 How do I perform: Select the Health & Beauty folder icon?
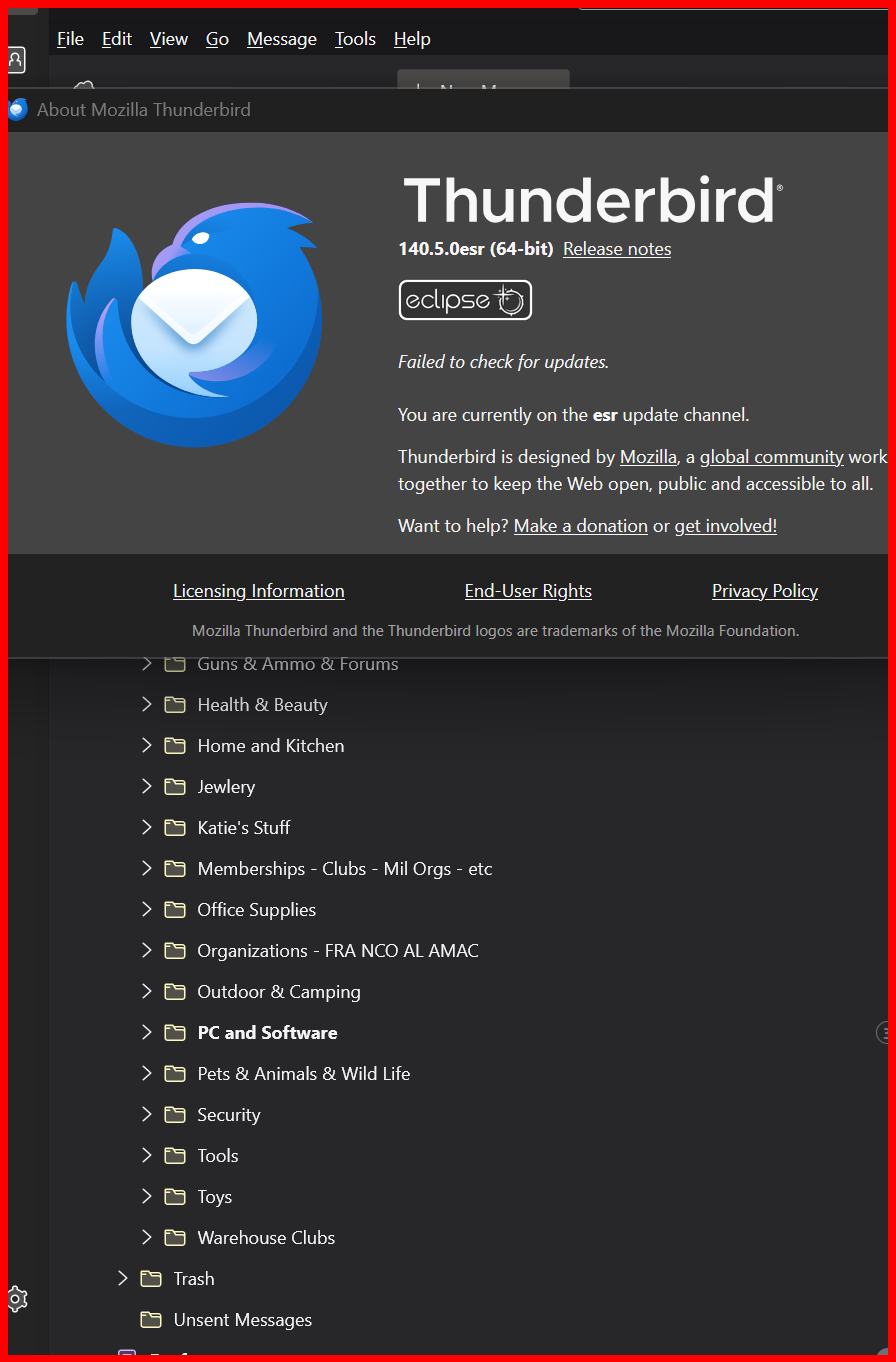175,705
